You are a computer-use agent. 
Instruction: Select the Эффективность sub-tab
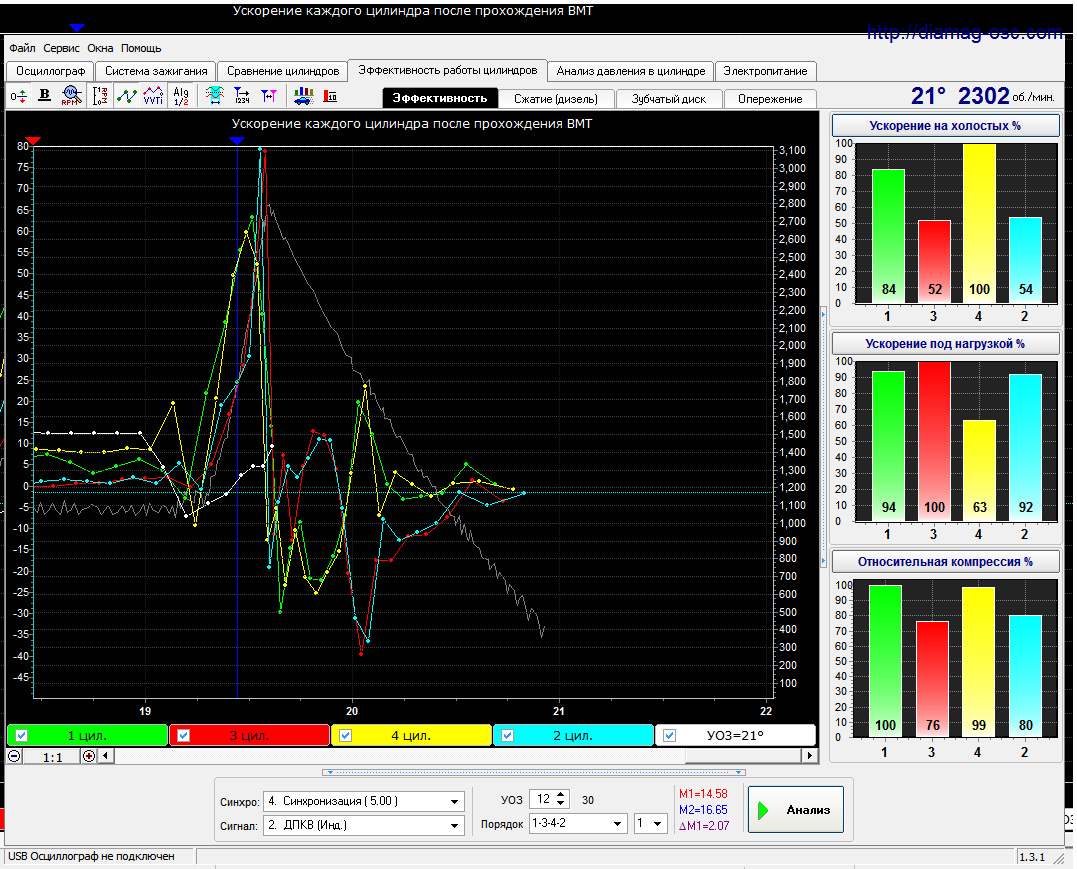tap(440, 98)
